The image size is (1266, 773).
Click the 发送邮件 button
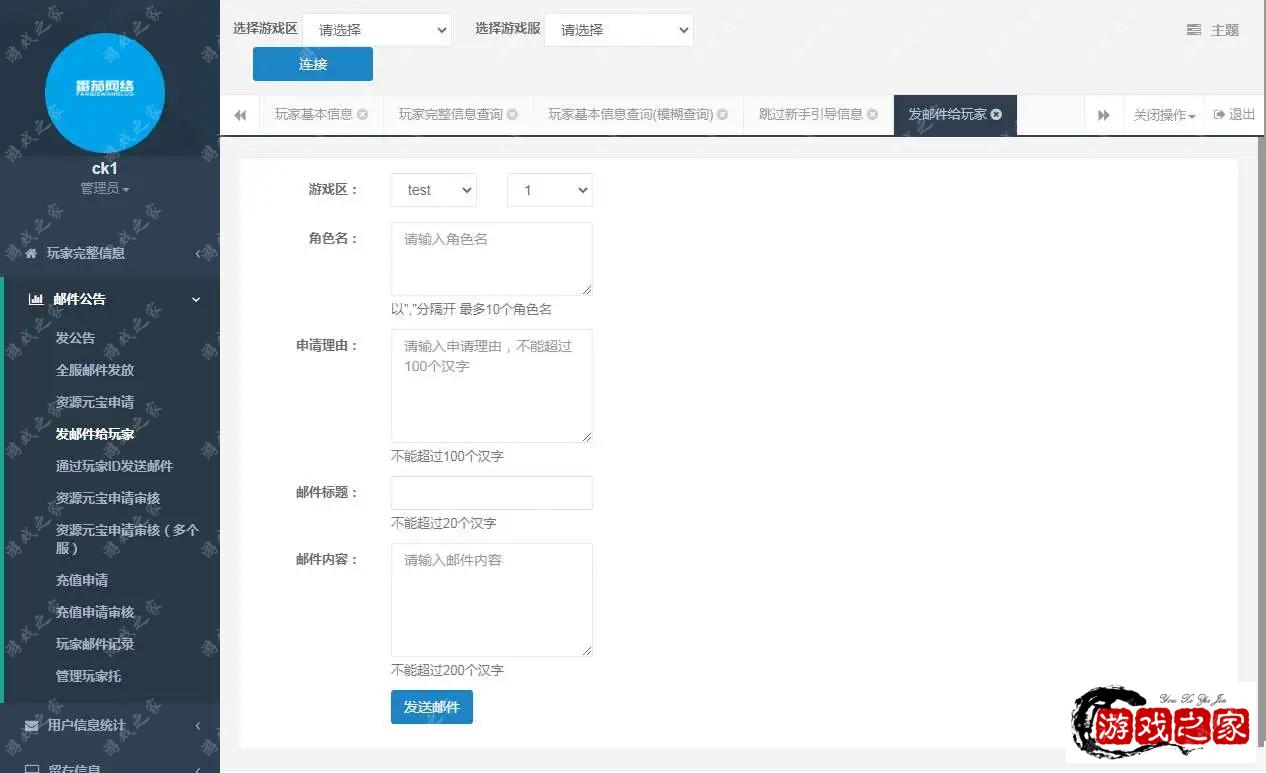[x=432, y=707]
